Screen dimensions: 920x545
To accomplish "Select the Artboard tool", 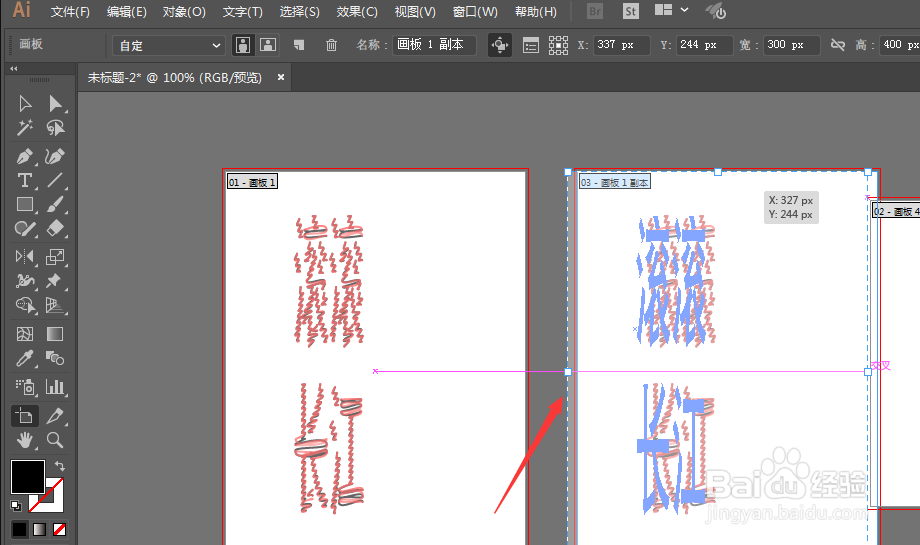I will point(25,416).
